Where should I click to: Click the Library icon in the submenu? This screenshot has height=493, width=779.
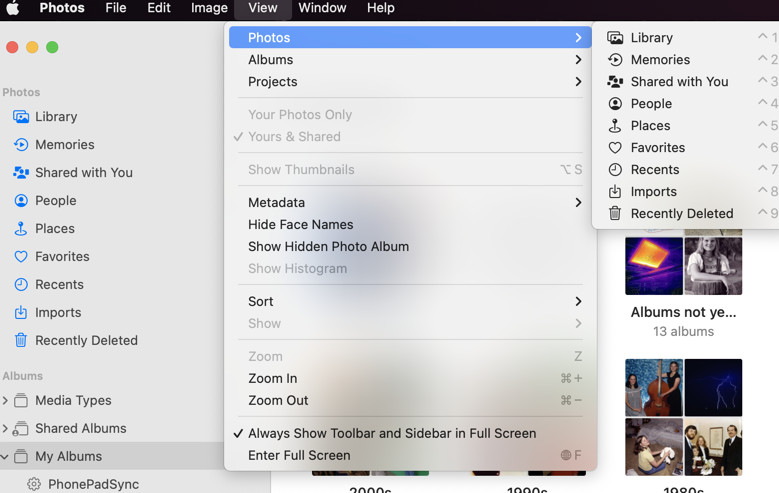click(615, 38)
